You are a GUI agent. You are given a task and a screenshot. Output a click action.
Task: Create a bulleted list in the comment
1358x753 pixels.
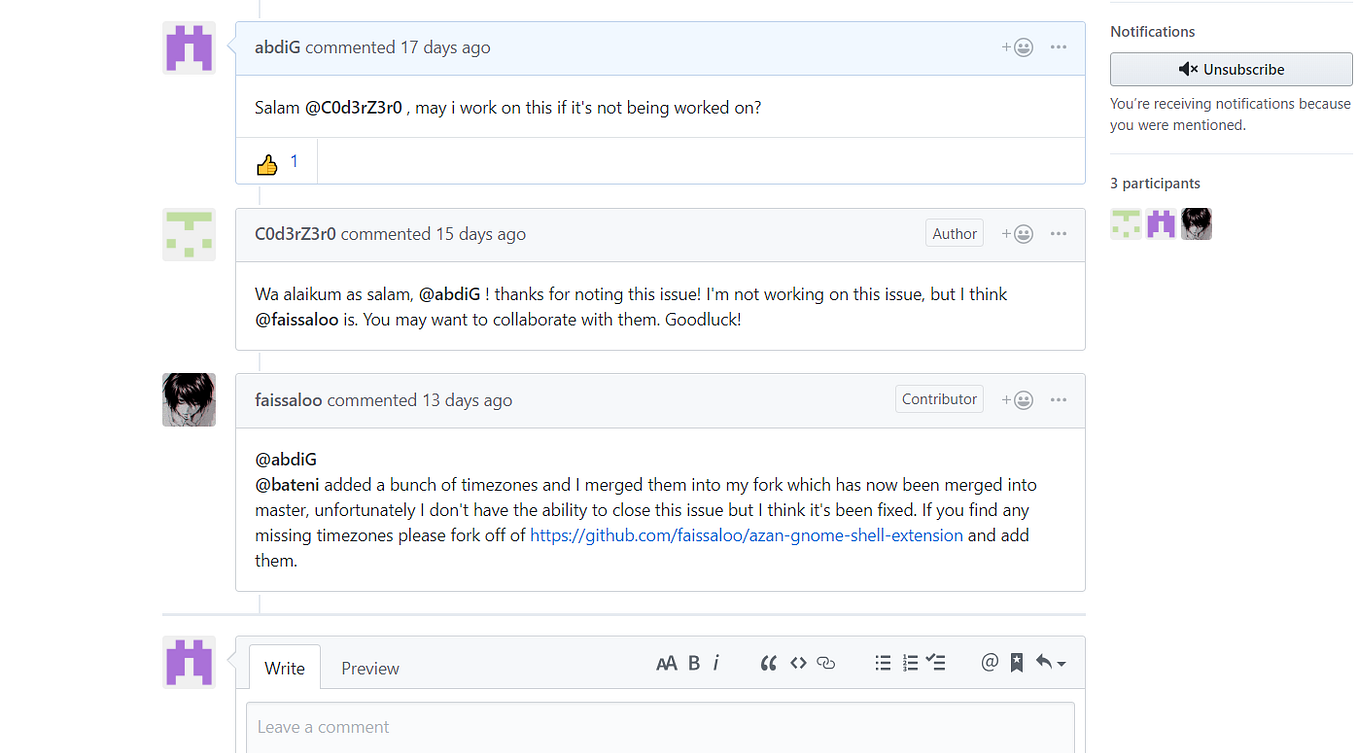coord(883,662)
